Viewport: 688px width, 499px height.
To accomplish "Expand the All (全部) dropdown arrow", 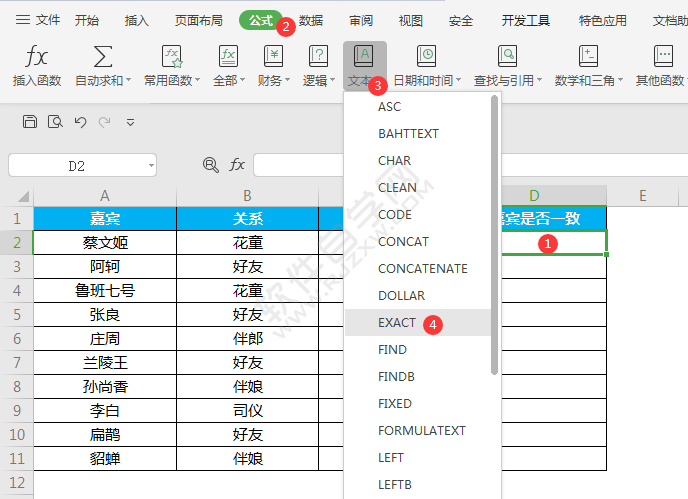I will coord(242,80).
